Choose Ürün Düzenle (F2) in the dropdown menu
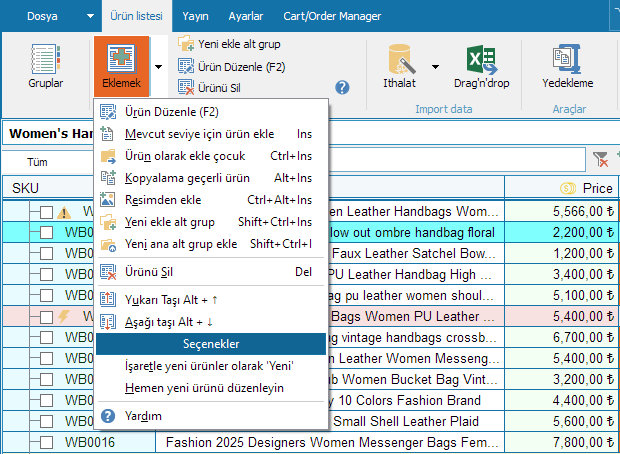Screen dimensions: 620x454 tap(210, 112)
